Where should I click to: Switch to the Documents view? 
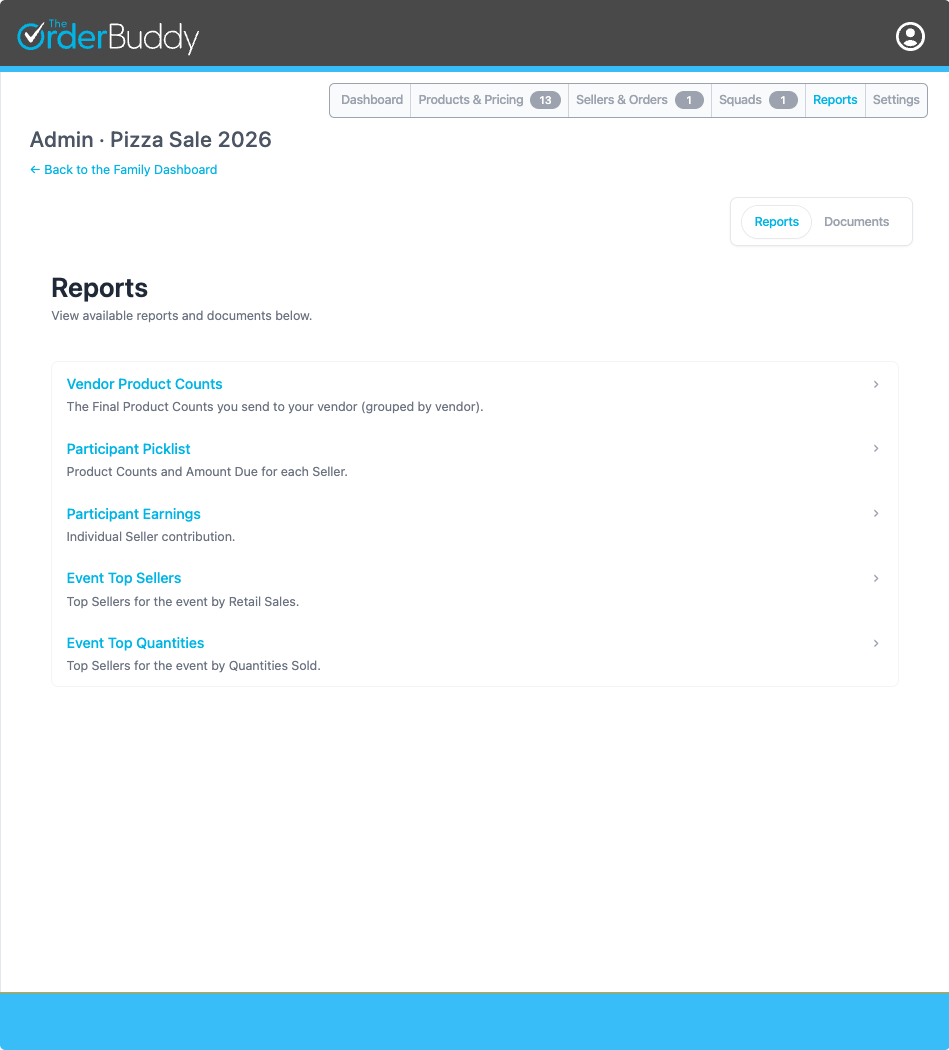click(x=856, y=221)
